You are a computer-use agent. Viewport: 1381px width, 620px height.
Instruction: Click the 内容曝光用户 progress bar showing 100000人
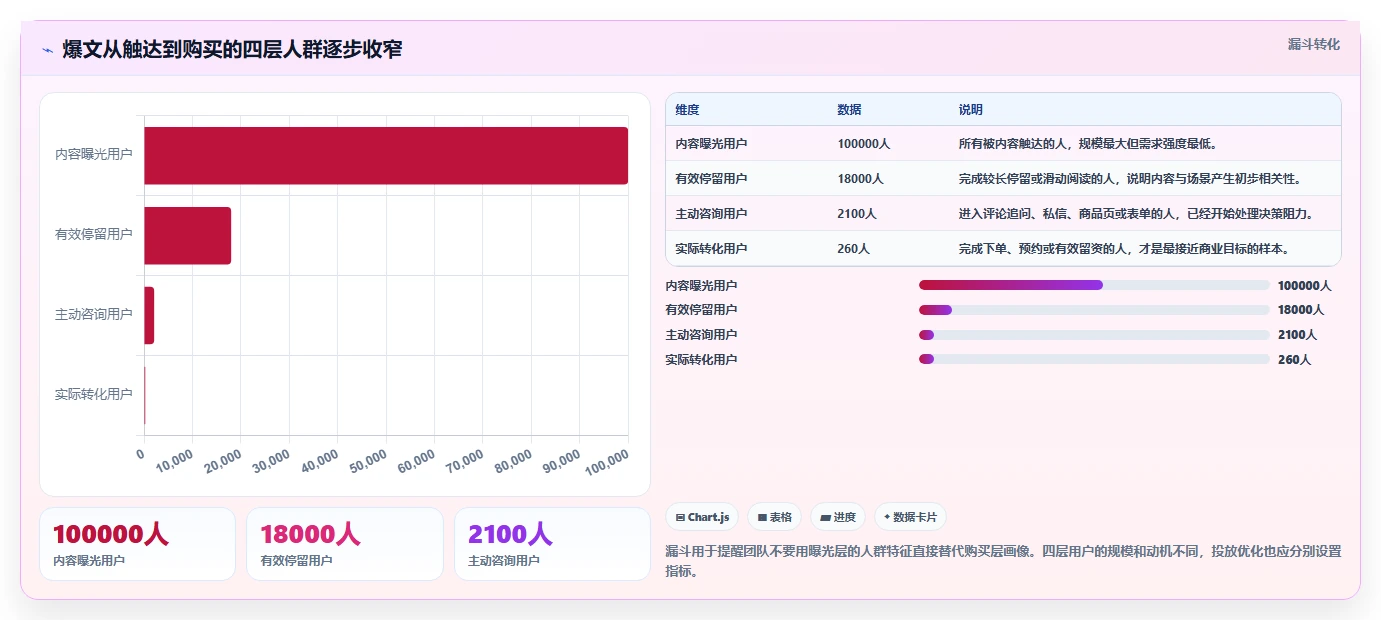point(1094,285)
